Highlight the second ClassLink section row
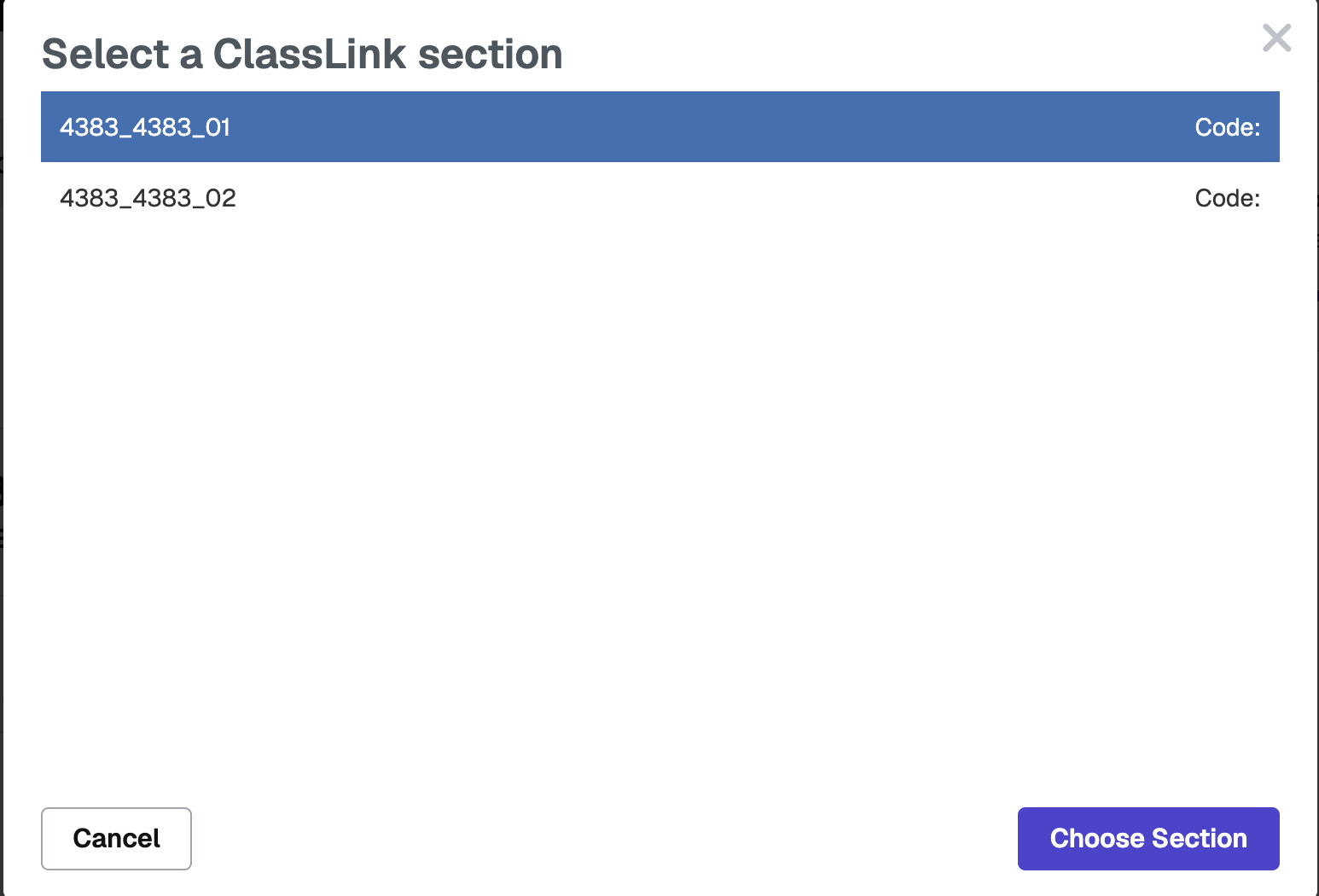The width and height of the screenshot is (1319, 896). pos(659,198)
